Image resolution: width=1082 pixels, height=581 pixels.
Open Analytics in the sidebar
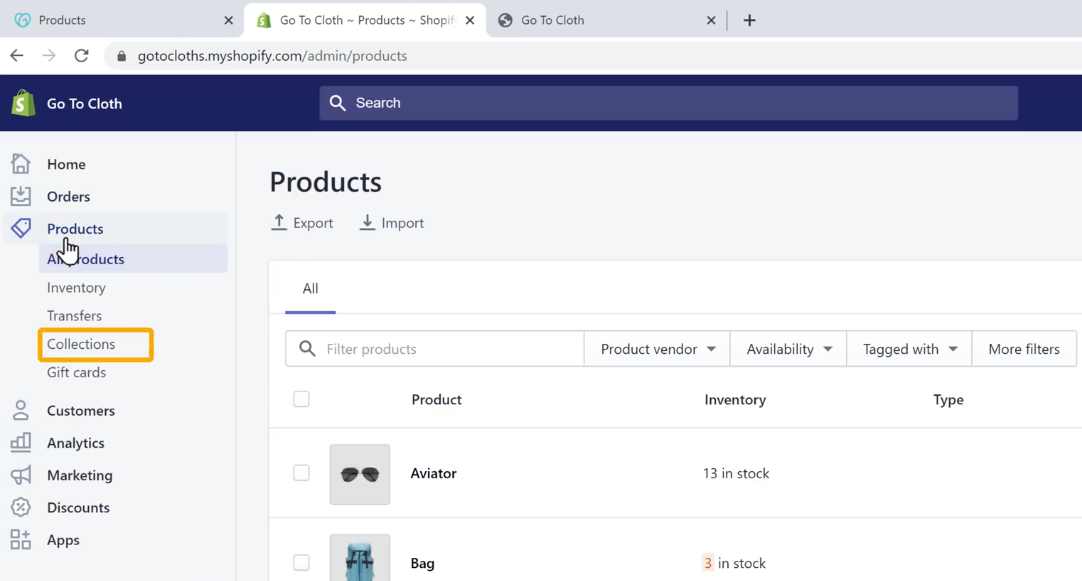[76, 443]
